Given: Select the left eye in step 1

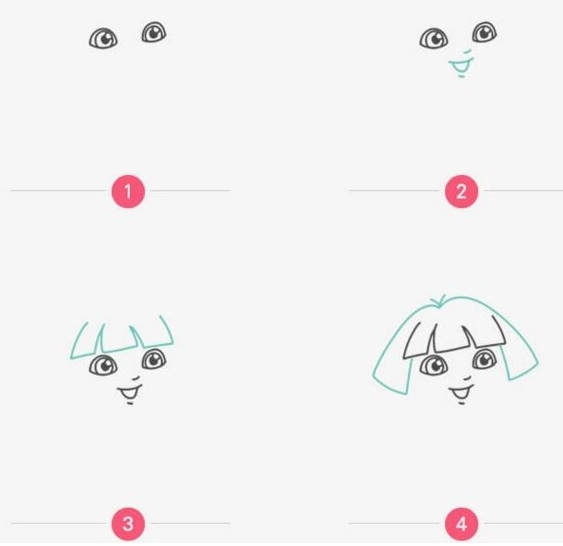Looking at the screenshot, I should pos(103,38).
